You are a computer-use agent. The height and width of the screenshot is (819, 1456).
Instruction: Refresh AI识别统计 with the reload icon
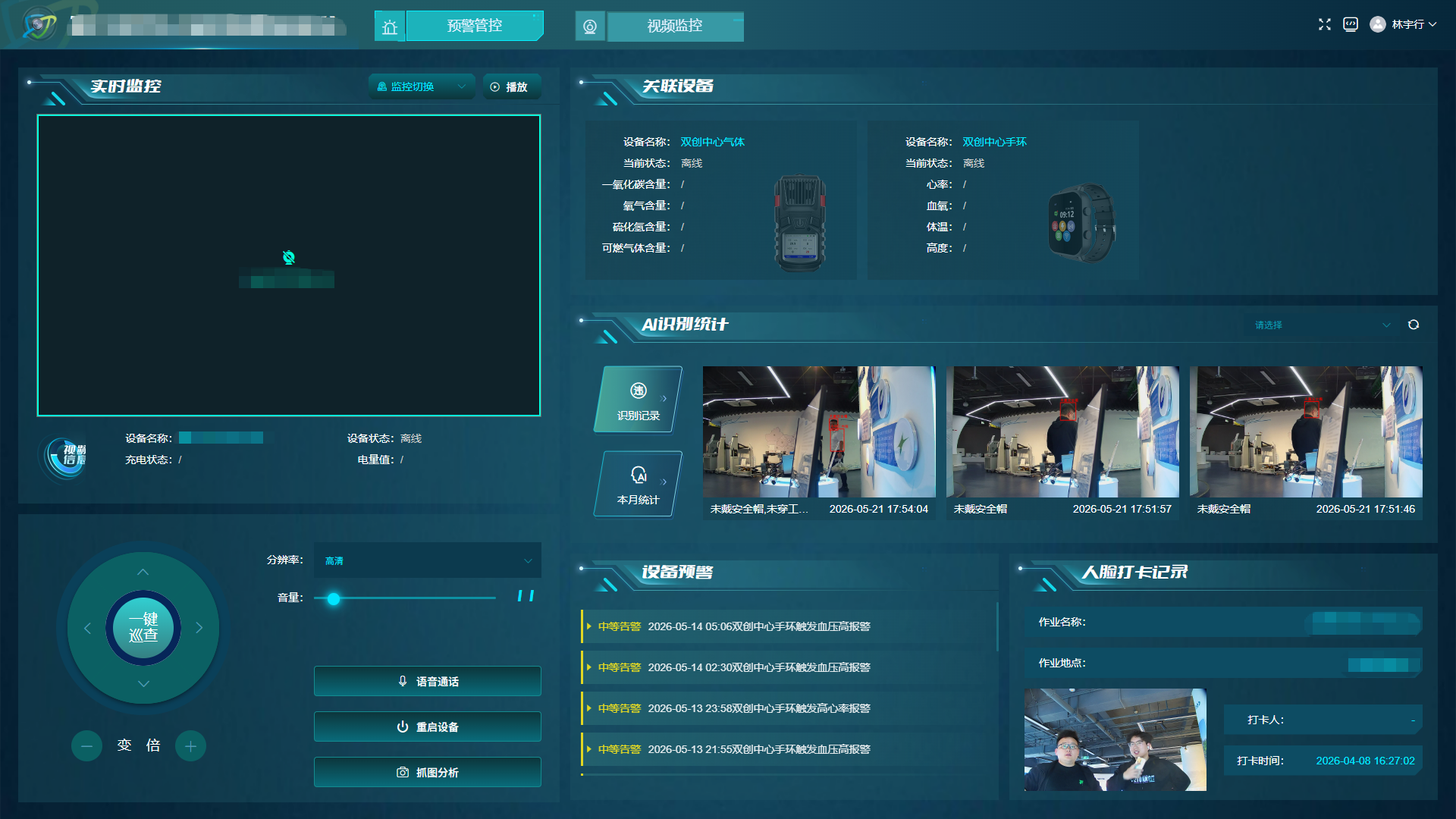point(1414,325)
